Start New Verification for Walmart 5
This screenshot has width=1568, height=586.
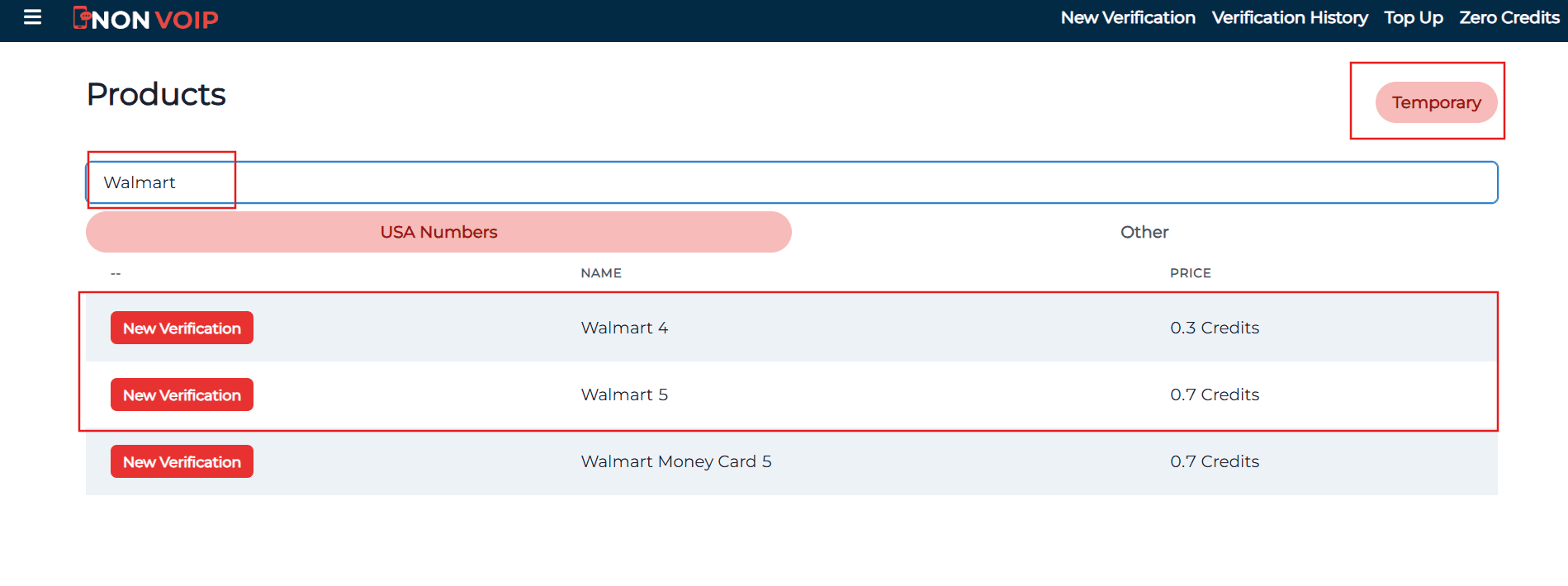point(182,395)
